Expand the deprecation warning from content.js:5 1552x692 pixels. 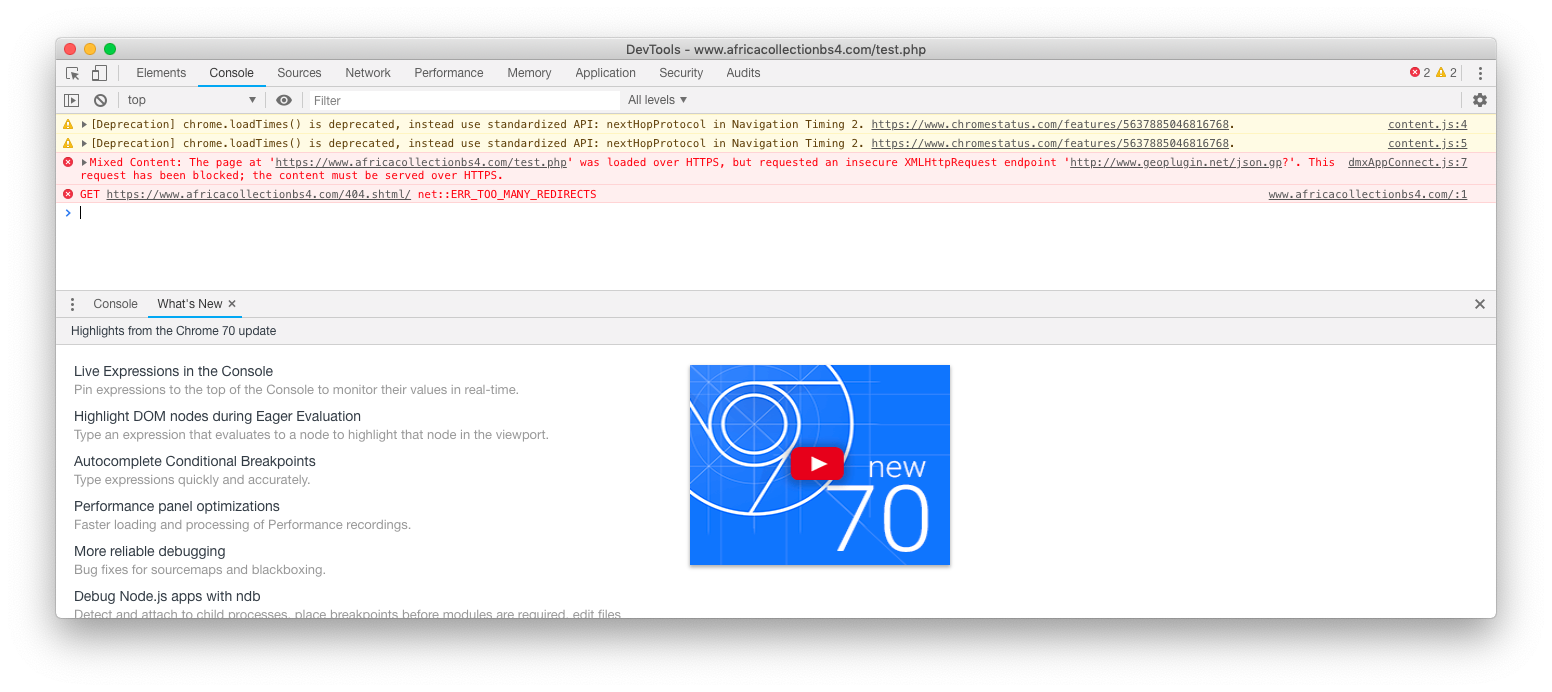pyautogui.click(x=85, y=144)
